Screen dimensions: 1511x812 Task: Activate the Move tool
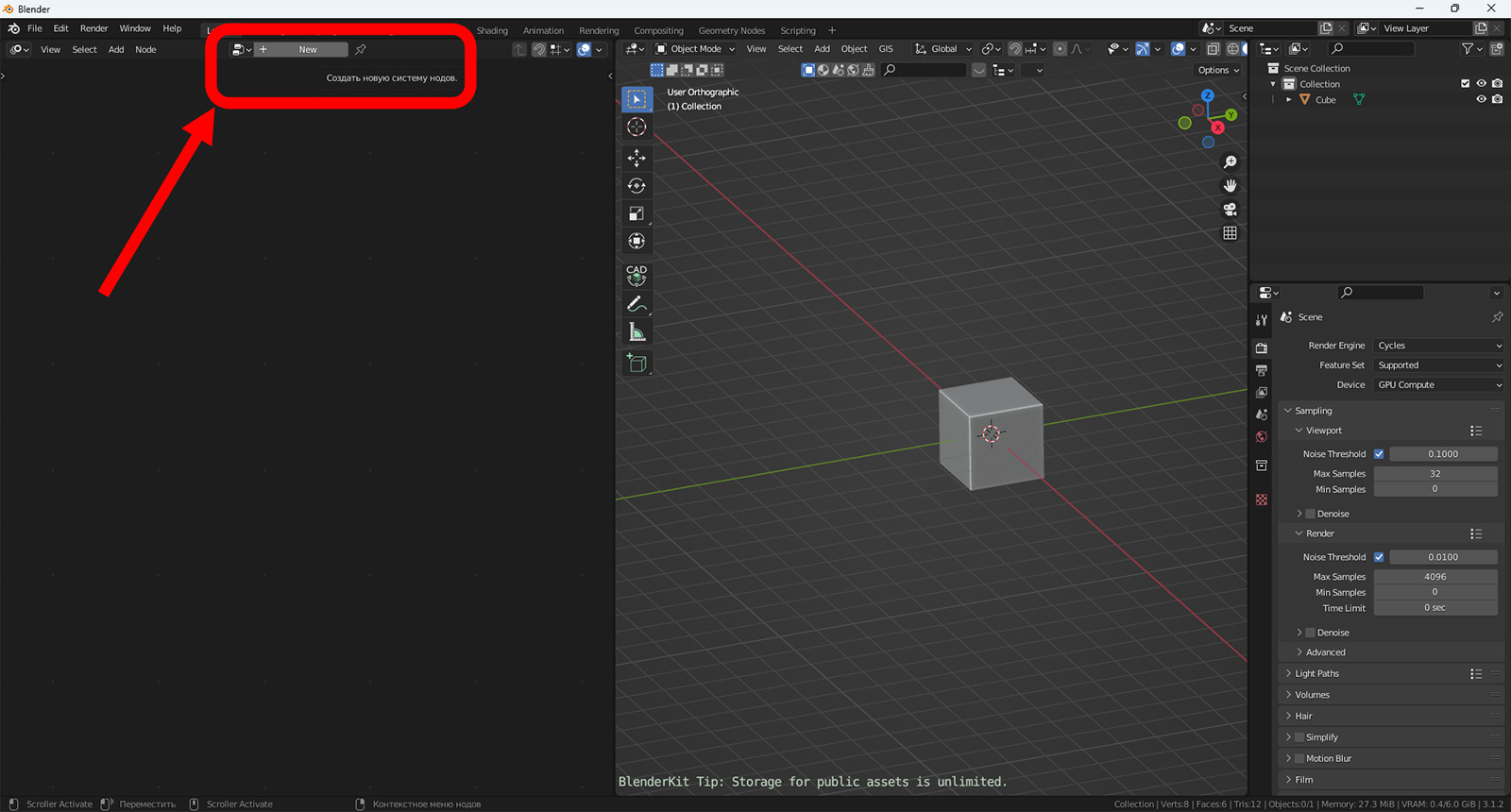637,158
